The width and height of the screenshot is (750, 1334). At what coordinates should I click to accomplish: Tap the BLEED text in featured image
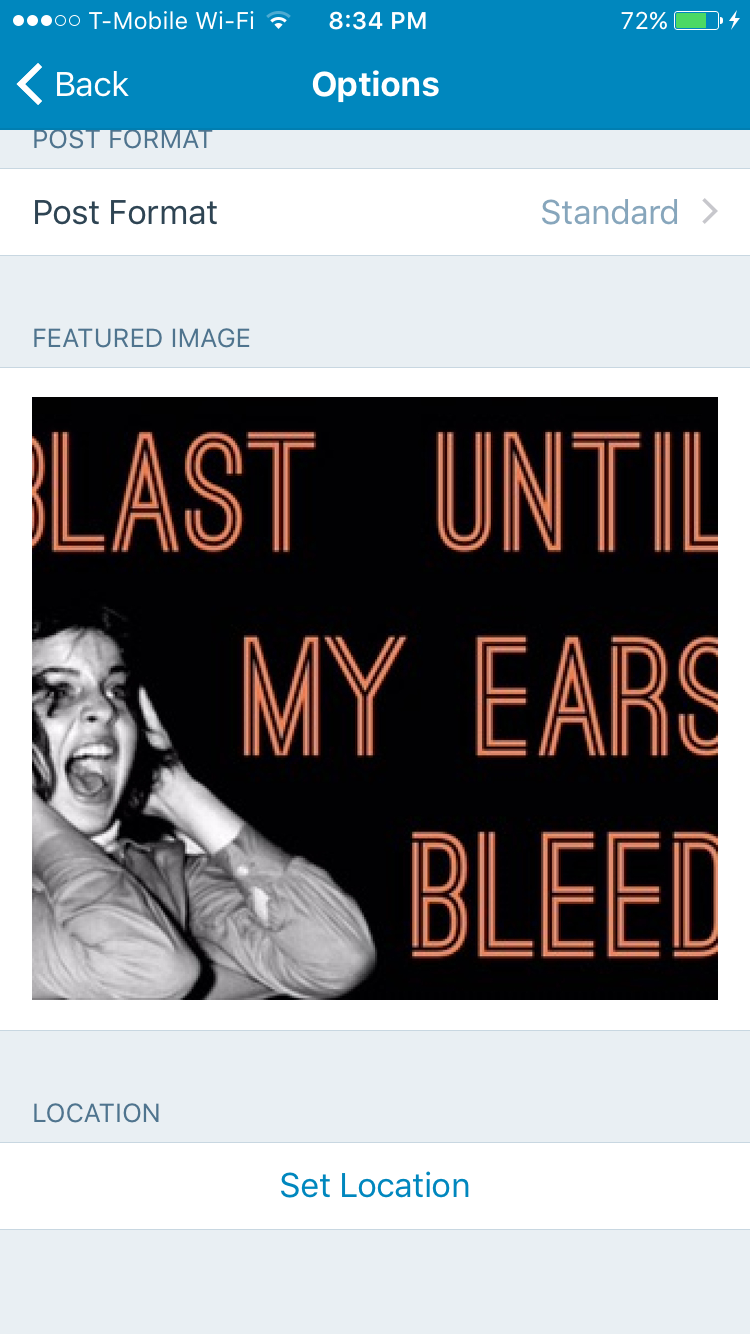(564, 888)
